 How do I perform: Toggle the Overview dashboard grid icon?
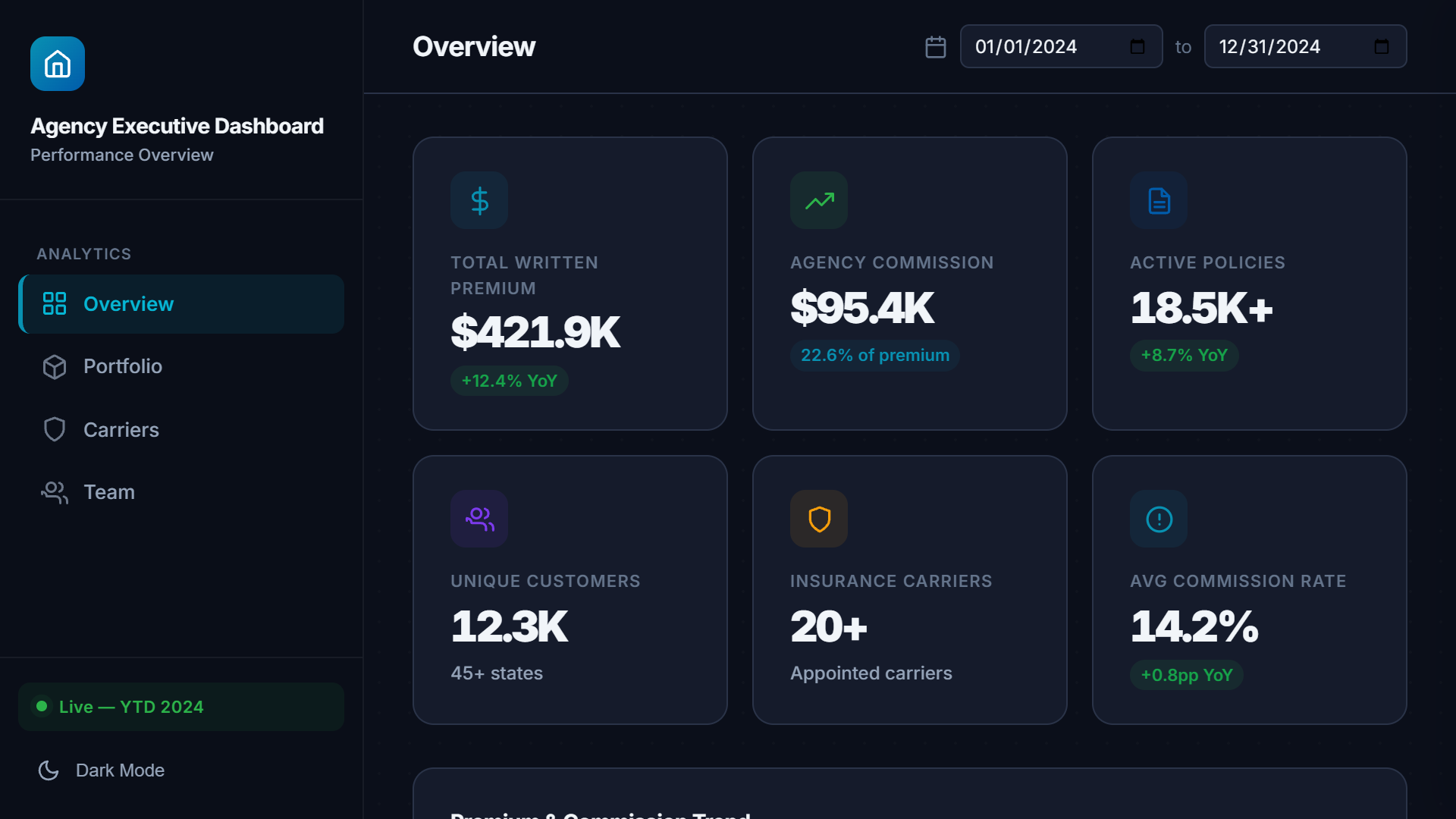[x=54, y=303]
